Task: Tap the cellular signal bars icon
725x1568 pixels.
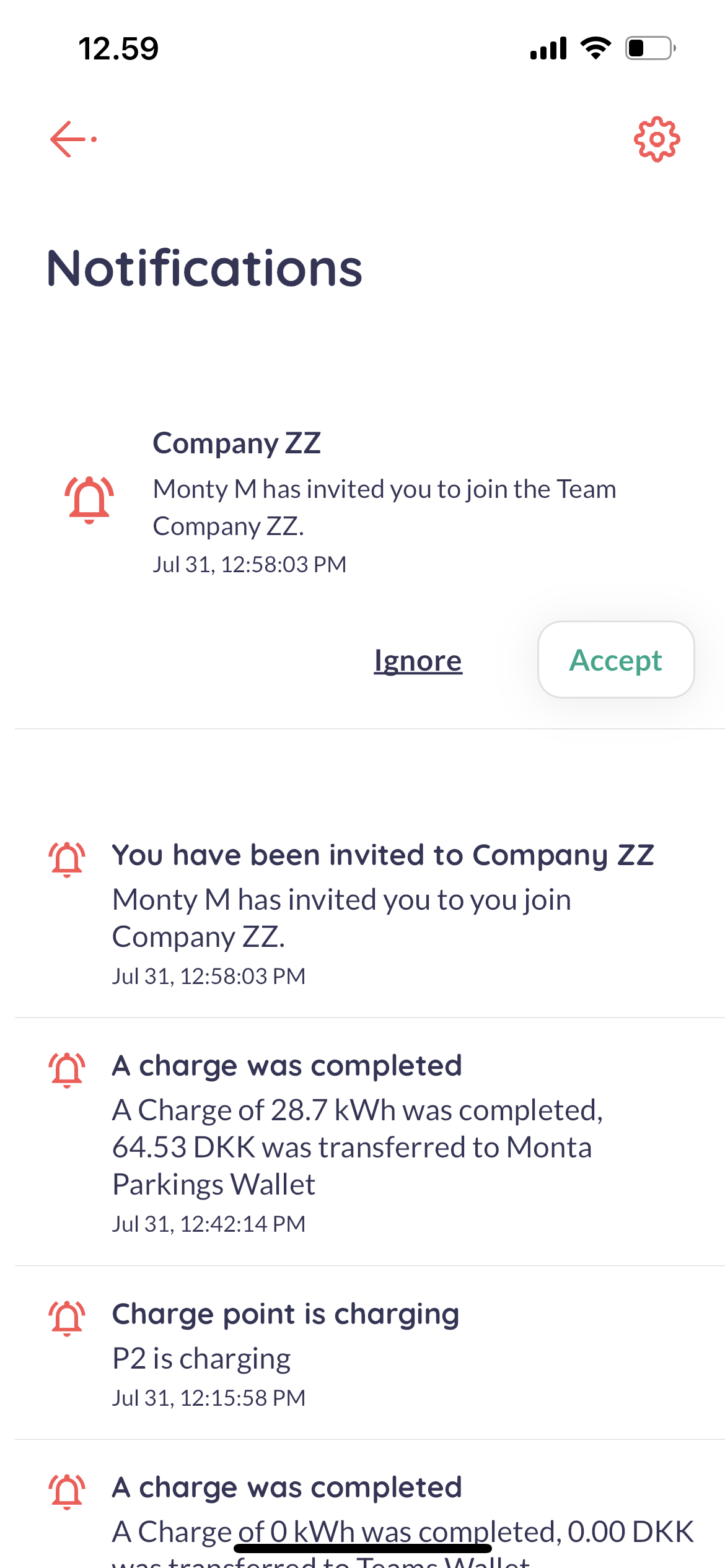Action: click(x=548, y=48)
